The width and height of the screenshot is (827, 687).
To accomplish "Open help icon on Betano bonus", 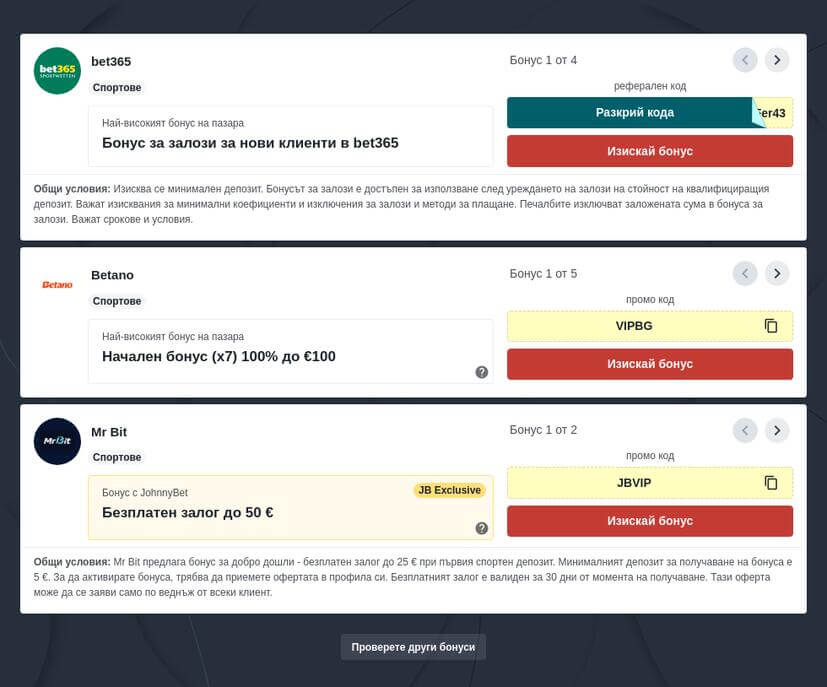I will click(482, 372).
